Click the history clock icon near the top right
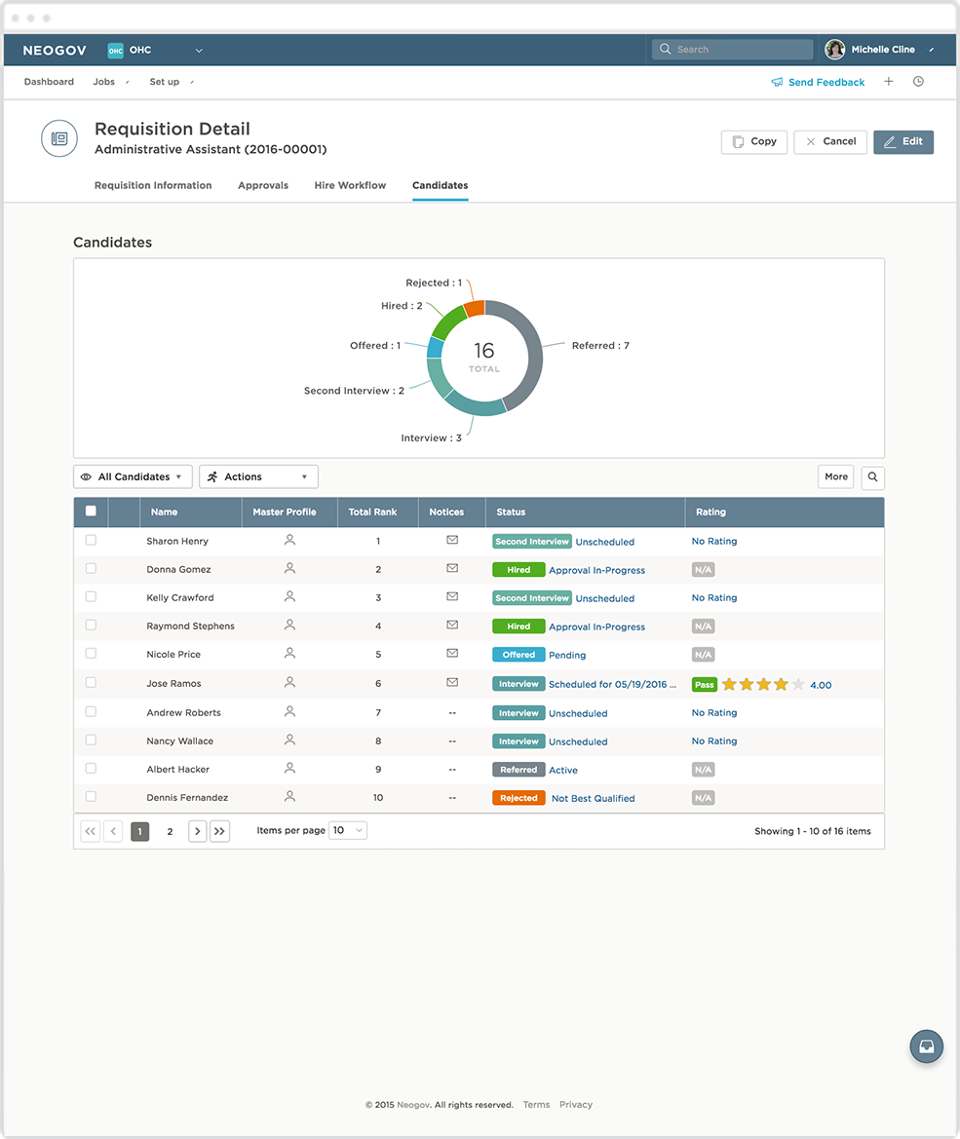This screenshot has width=960, height=1139. pos(918,82)
